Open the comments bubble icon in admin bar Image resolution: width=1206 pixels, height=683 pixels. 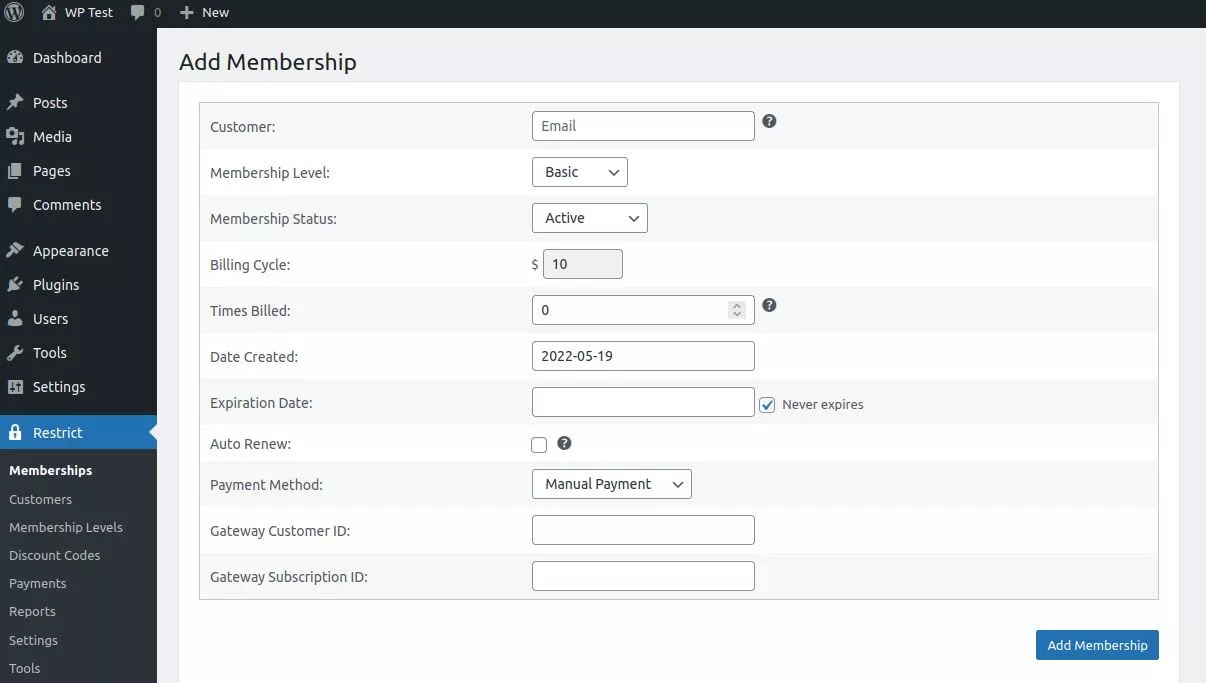pyautogui.click(x=137, y=13)
